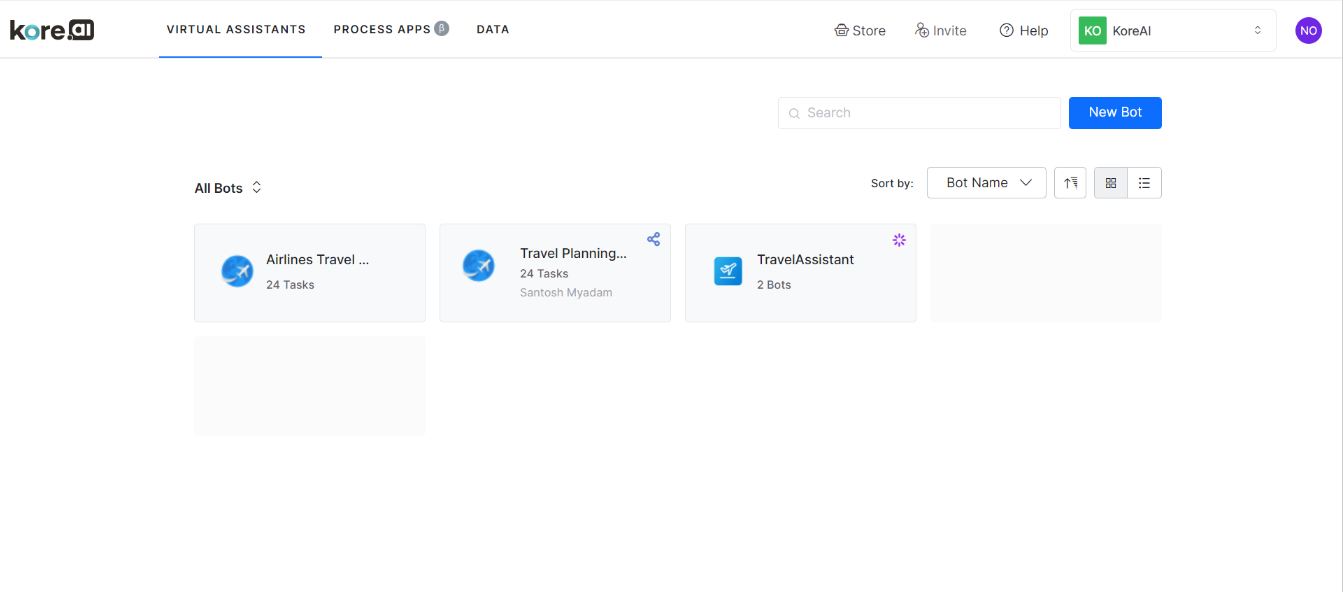
Task: Click the New Bot button
Action: (x=1115, y=113)
